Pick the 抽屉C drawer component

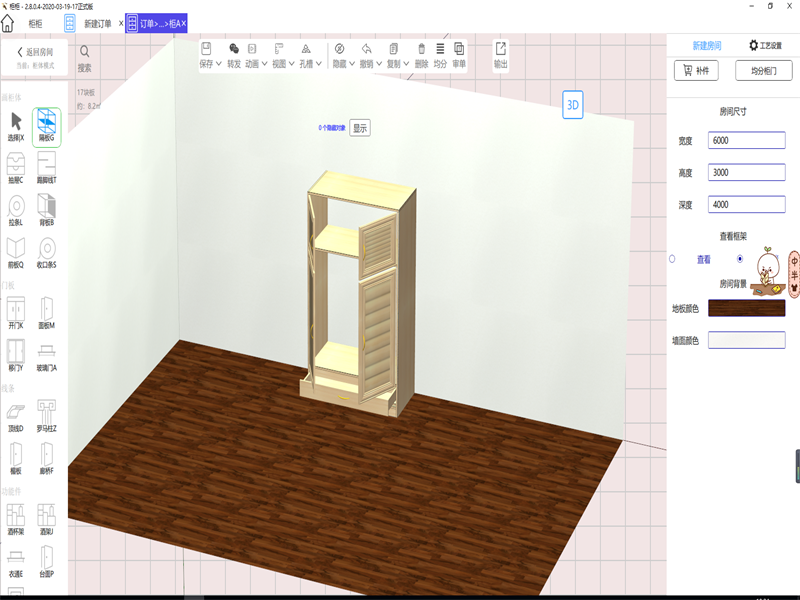16,168
